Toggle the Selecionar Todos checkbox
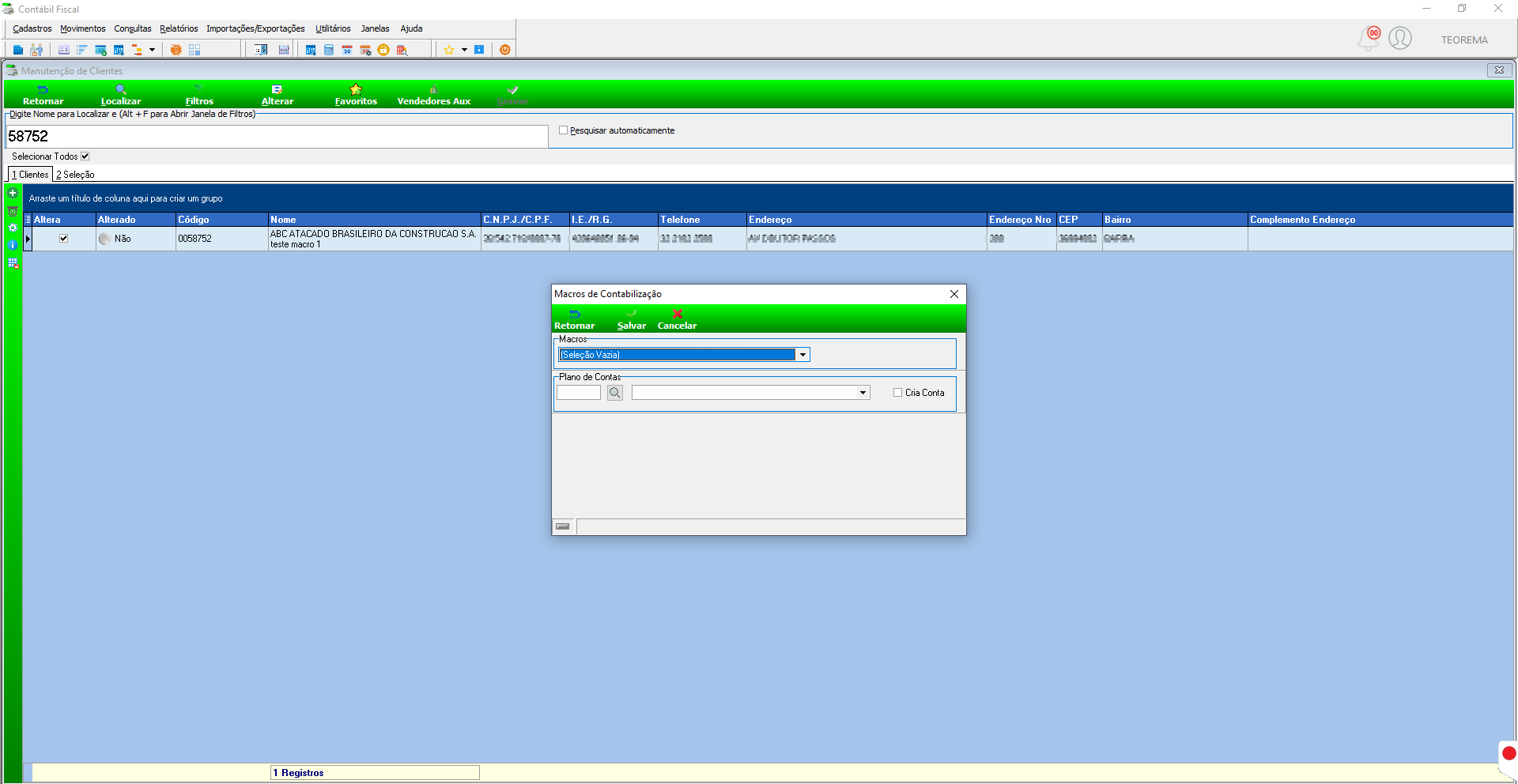Image resolution: width=1518 pixels, height=784 pixels. pyautogui.click(x=85, y=156)
